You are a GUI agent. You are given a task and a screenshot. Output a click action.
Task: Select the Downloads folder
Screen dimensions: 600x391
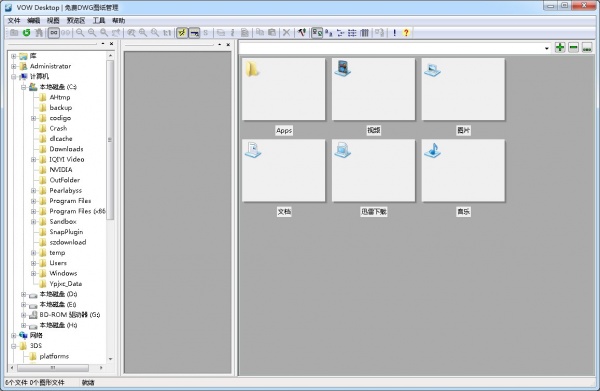pos(66,149)
